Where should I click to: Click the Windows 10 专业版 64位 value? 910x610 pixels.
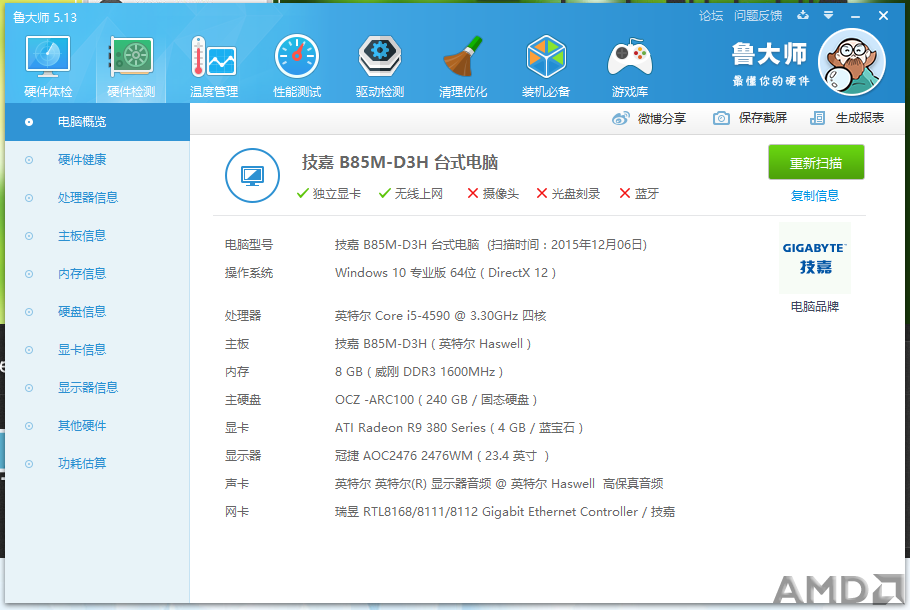tap(445, 273)
